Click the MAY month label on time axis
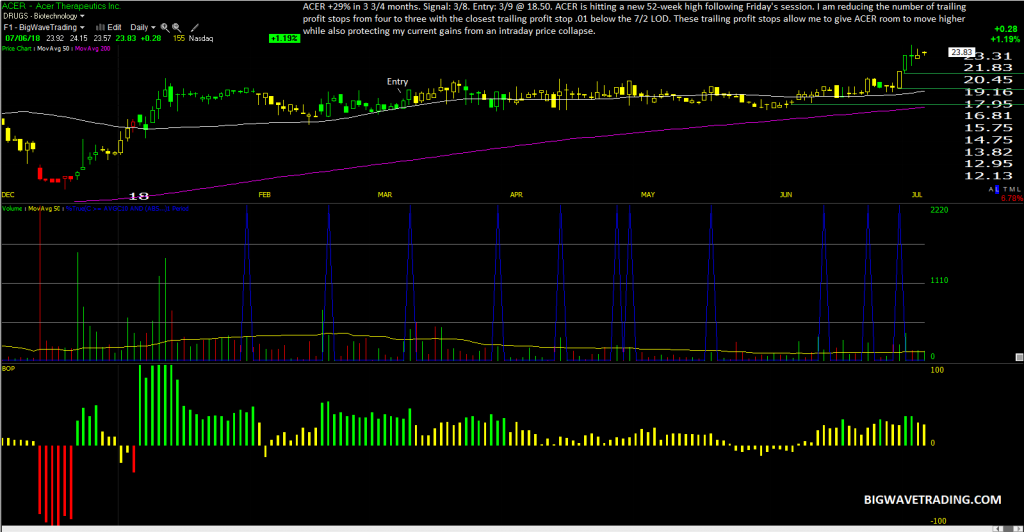1024x532 pixels. [x=648, y=195]
